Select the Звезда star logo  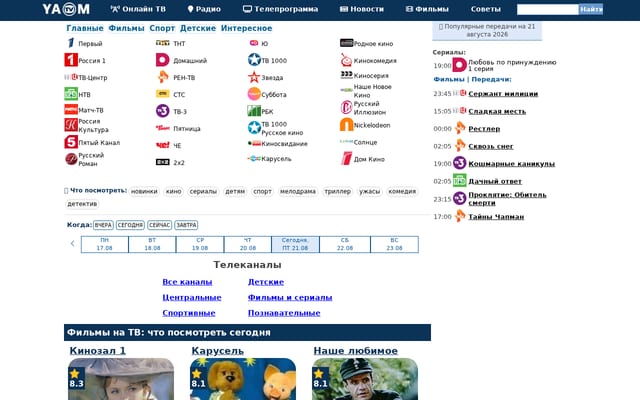254,77
